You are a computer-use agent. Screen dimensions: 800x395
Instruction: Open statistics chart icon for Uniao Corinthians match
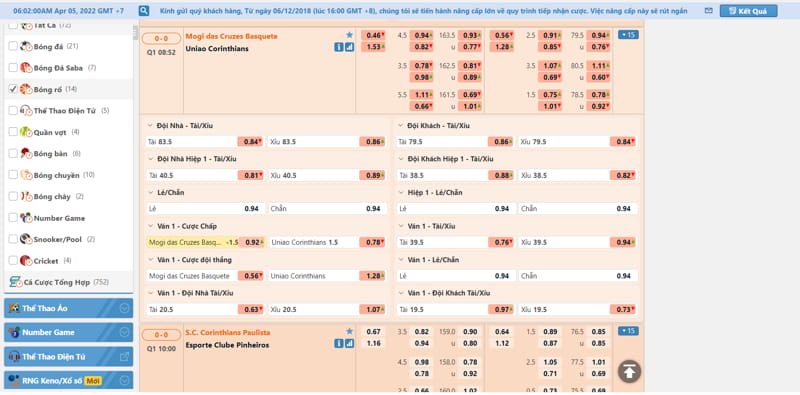(349, 47)
